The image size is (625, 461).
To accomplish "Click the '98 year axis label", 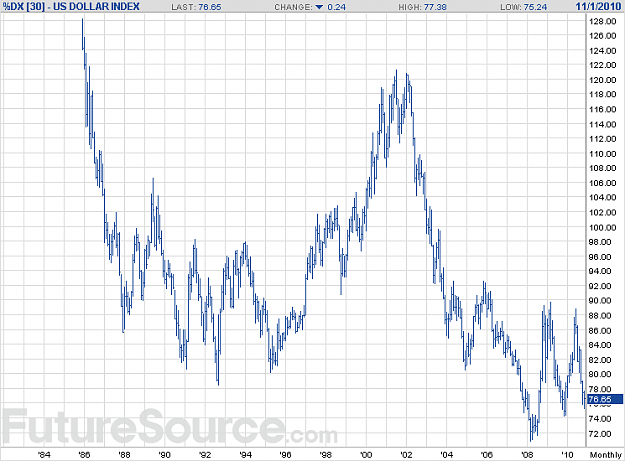I will (x=326, y=455).
